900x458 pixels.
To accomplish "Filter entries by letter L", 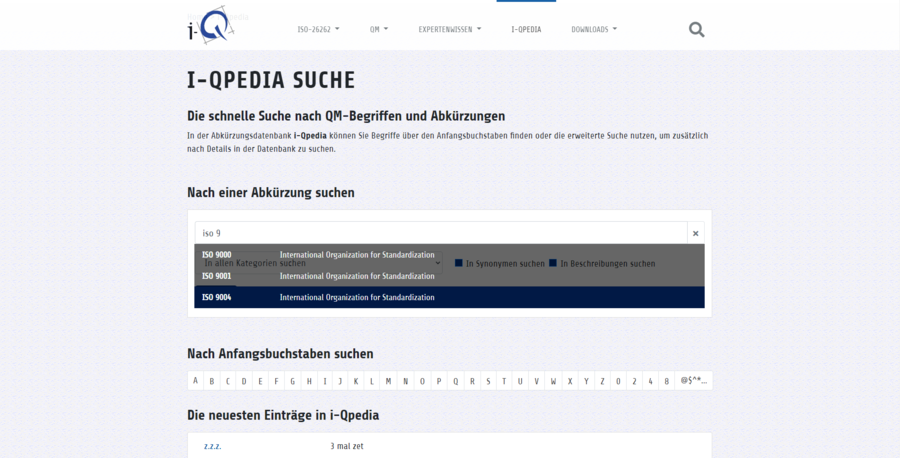I will tap(371, 381).
